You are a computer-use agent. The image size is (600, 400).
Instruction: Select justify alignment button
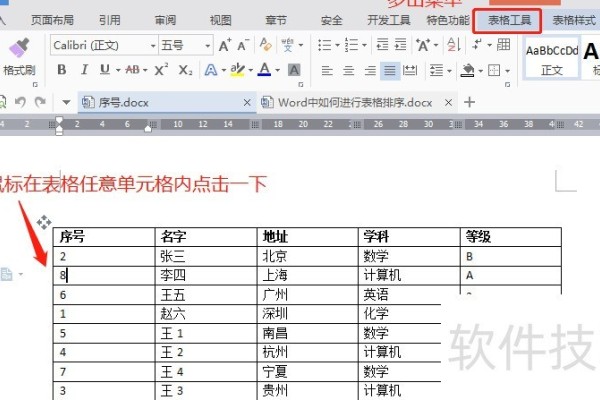(390, 70)
